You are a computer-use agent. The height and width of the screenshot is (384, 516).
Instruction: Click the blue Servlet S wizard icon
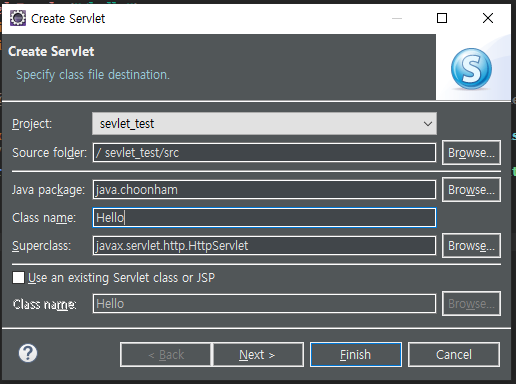tap(471, 69)
